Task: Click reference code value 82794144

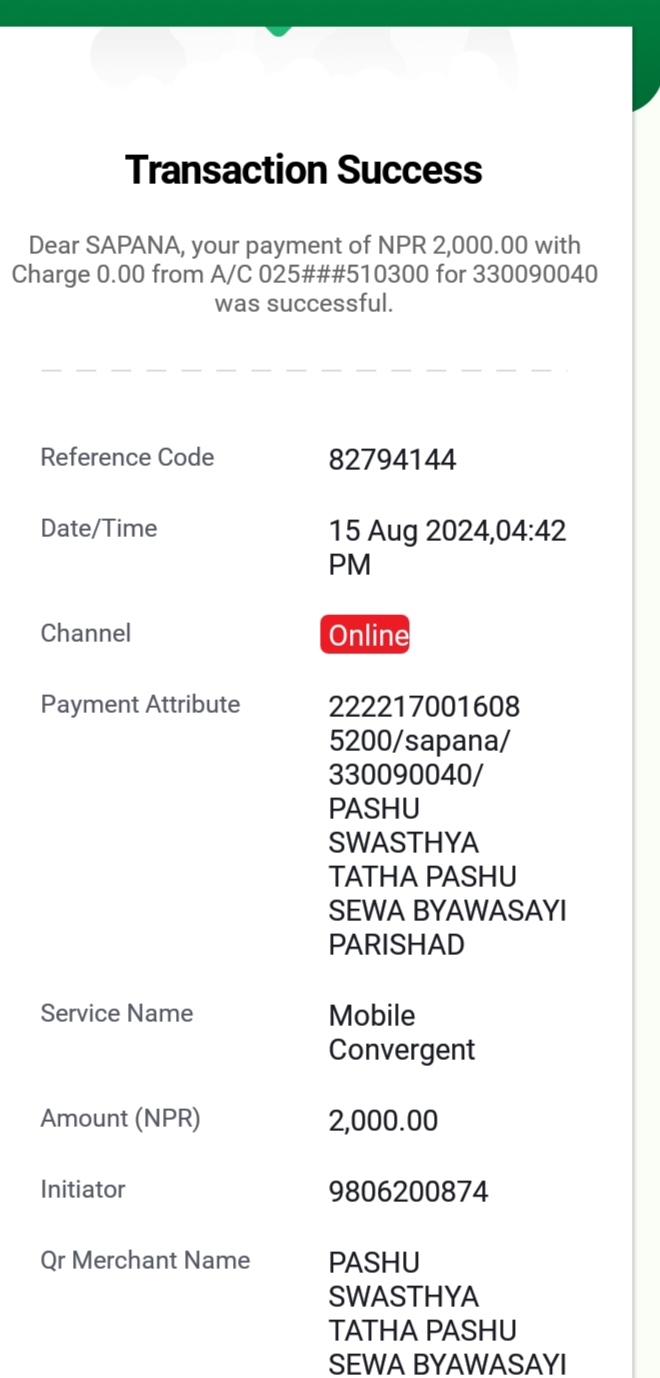Action: 392,460
